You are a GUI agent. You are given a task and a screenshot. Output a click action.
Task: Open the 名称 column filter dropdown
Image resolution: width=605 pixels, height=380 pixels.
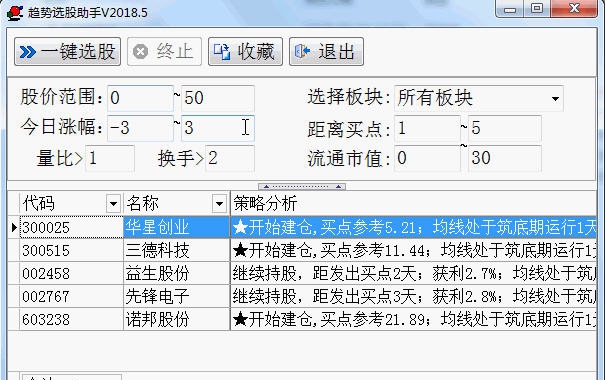219,203
